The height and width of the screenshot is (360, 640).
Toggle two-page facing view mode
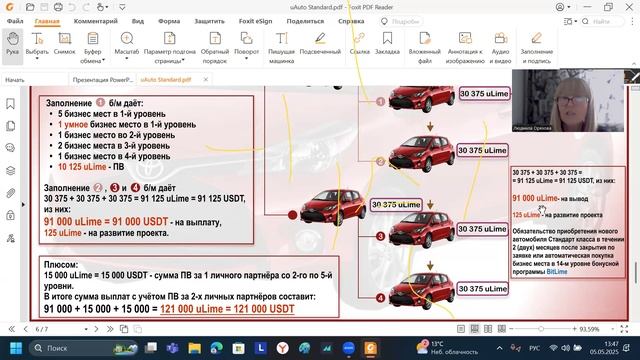click(488, 329)
